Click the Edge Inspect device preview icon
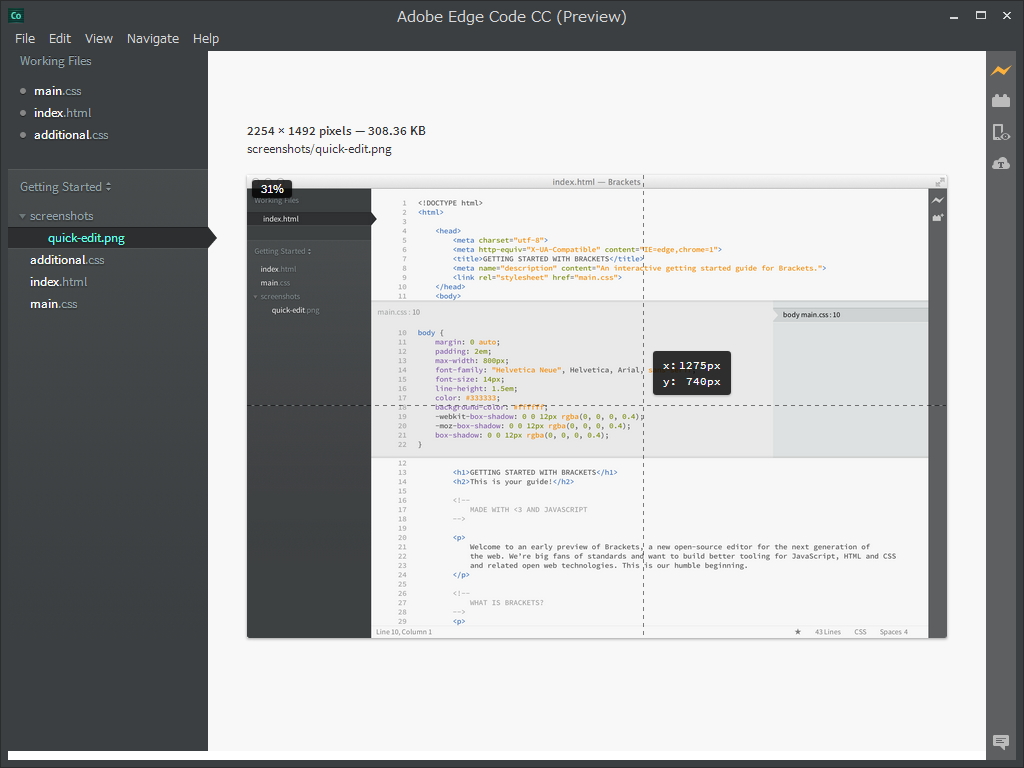Screen dimensions: 1024x768 [1000, 132]
